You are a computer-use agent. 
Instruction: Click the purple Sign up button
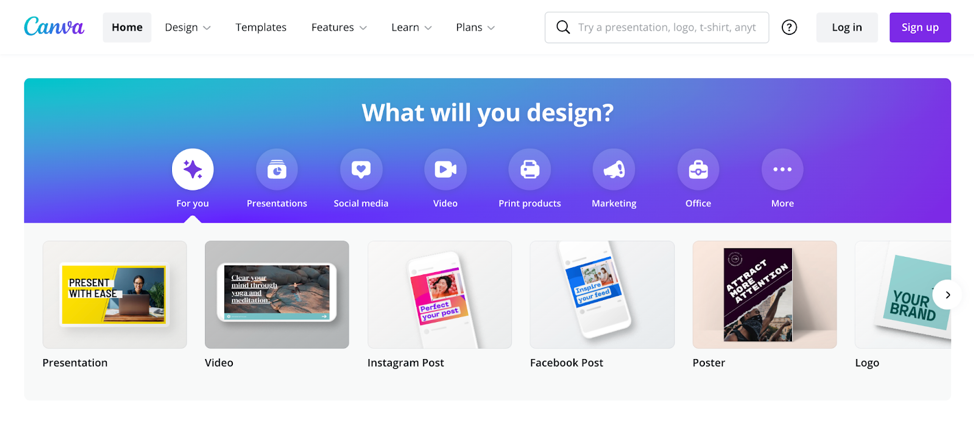pos(920,27)
